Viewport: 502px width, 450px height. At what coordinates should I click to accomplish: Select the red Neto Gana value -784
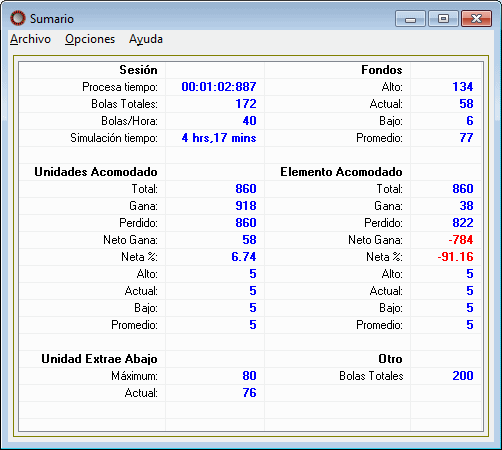(x=461, y=240)
